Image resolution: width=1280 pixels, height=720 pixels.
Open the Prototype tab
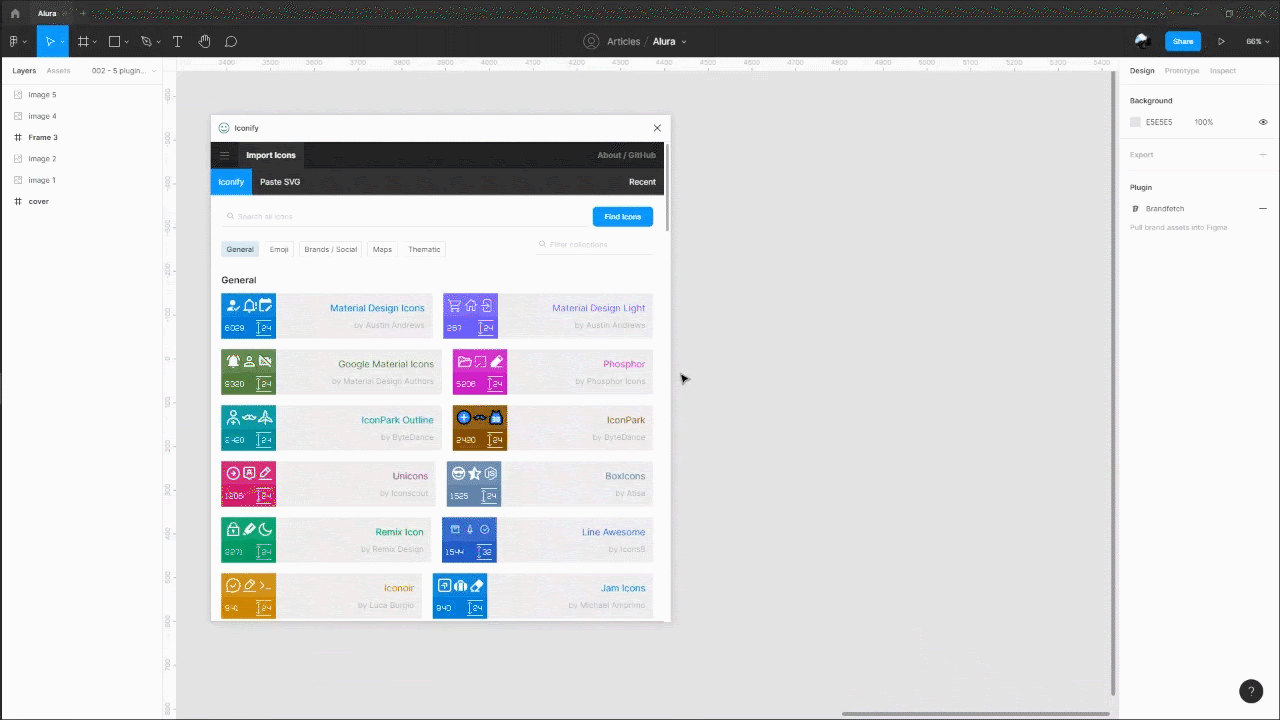coord(1182,71)
